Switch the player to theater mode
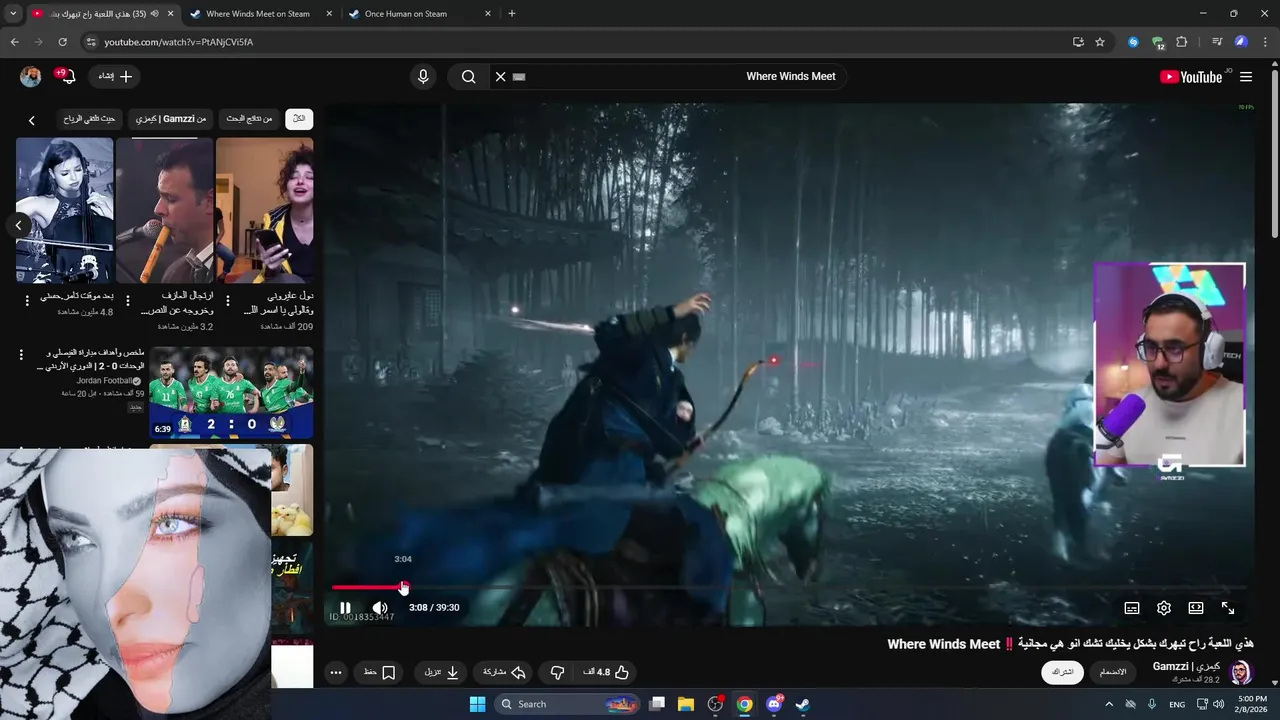1280x720 pixels. [1196, 608]
